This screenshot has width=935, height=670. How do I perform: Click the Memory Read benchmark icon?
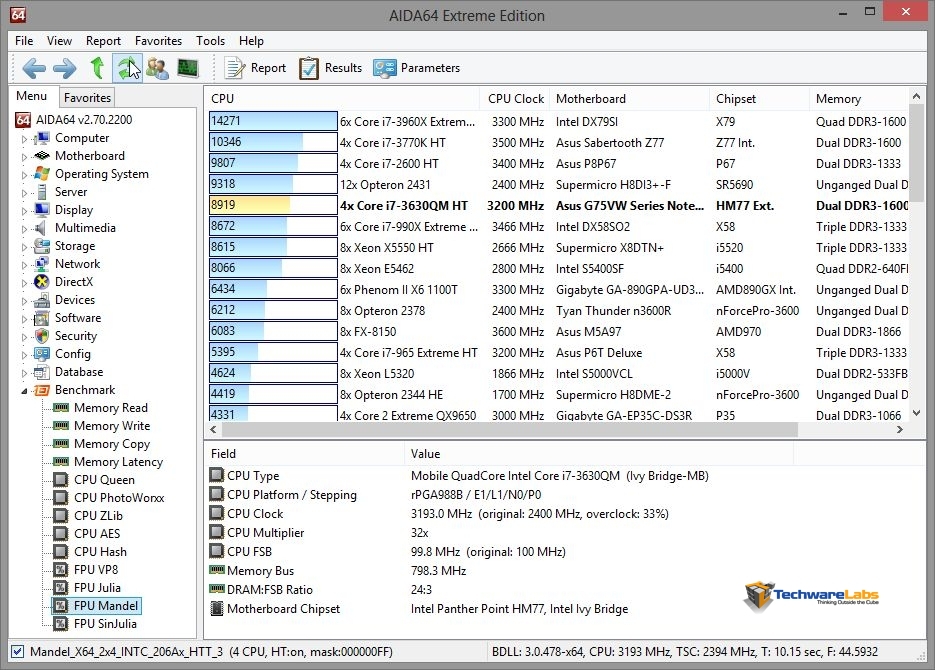coord(61,408)
